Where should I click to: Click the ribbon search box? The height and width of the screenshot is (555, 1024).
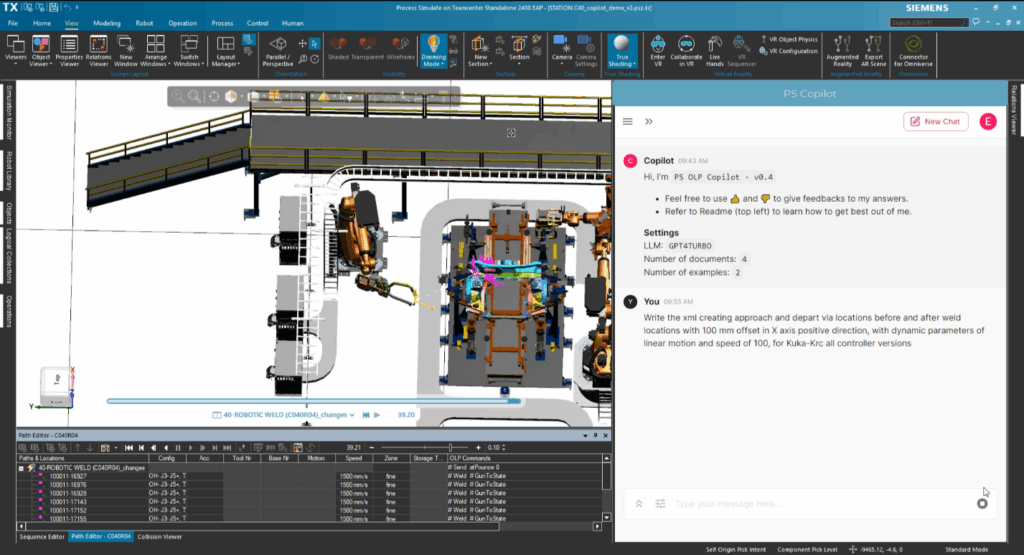tap(929, 23)
